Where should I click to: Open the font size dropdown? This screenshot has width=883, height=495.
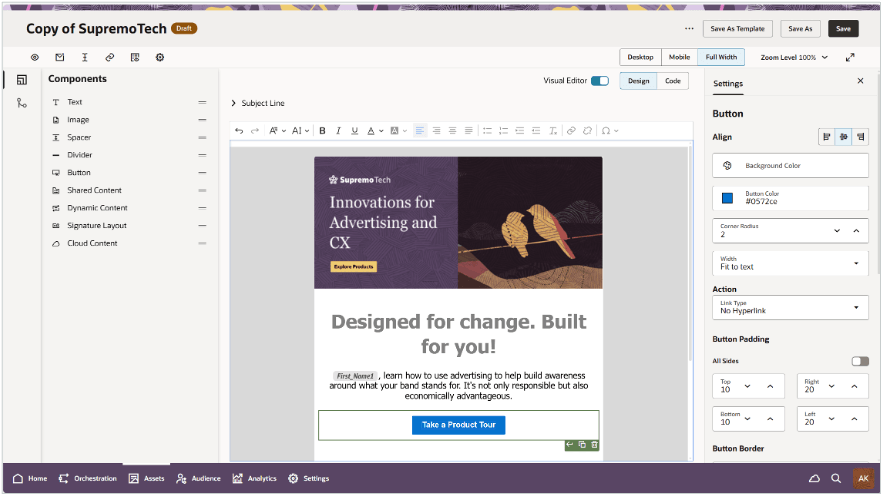tap(301, 131)
